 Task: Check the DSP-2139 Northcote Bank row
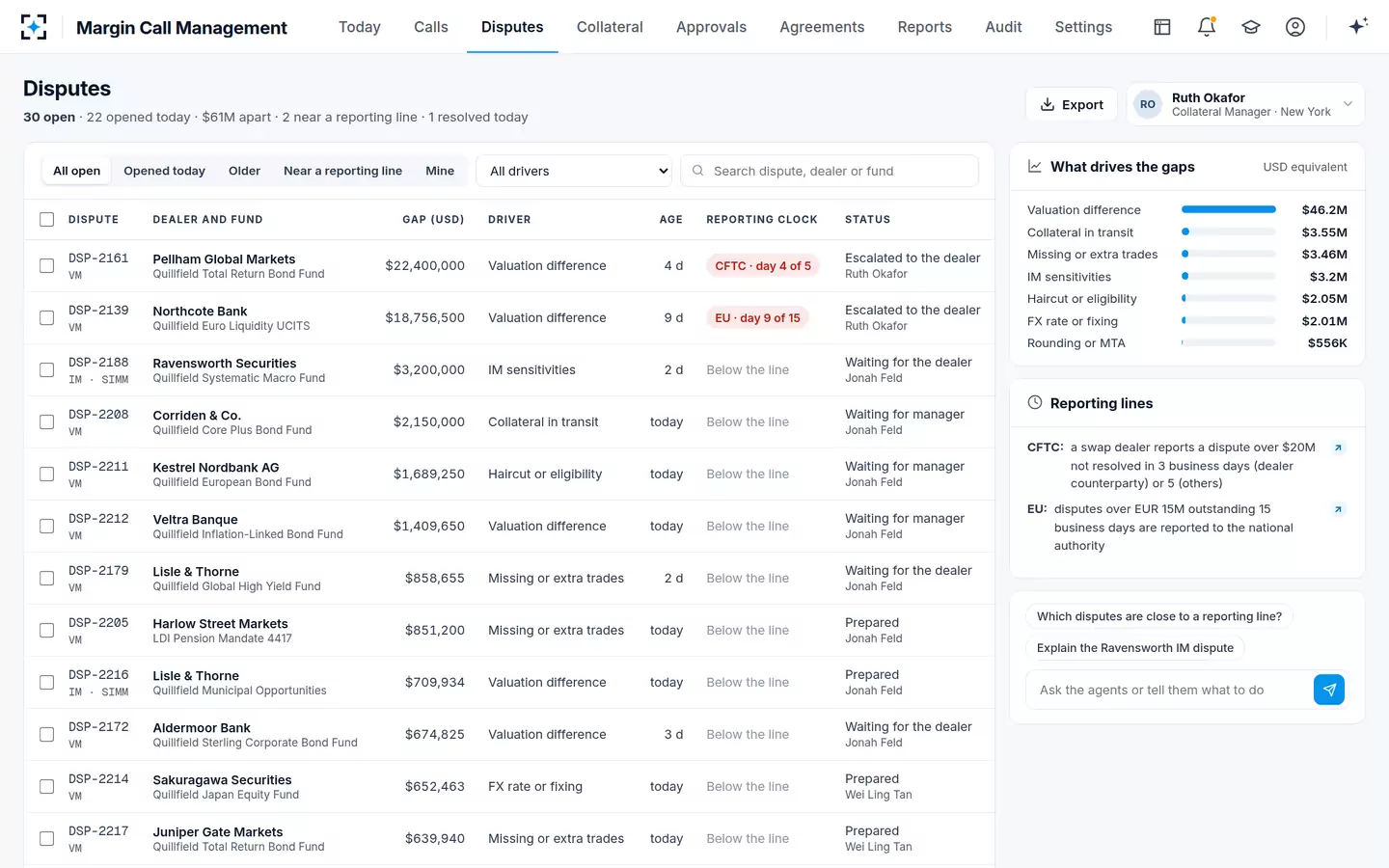point(46,317)
